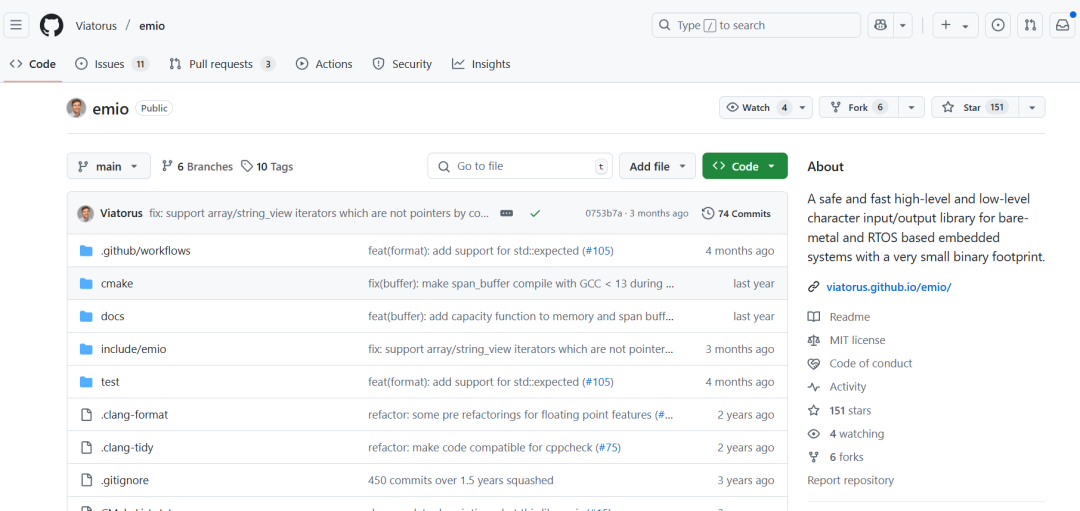Image resolution: width=1080 pixels, height=511 pixels.
Task: View the MIT license link
Action: pos(858,340)
